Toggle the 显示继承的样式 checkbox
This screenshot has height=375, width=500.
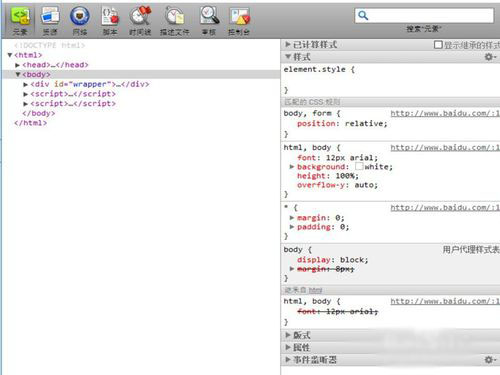(x=438, y=45)
